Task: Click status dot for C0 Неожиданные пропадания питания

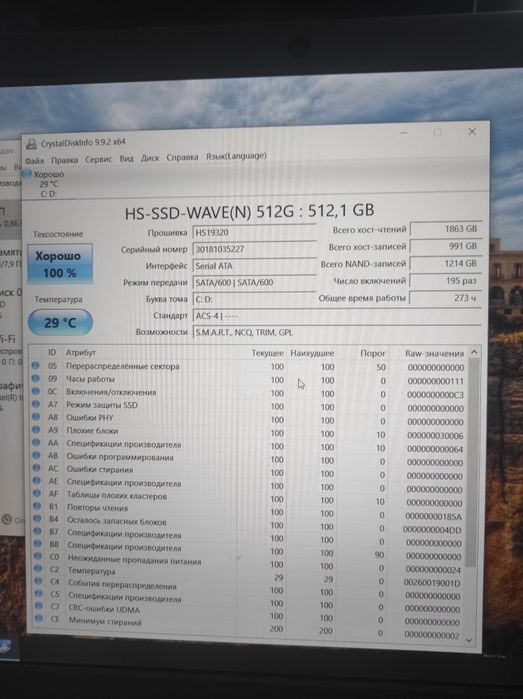Action: [x=38, y=557]
